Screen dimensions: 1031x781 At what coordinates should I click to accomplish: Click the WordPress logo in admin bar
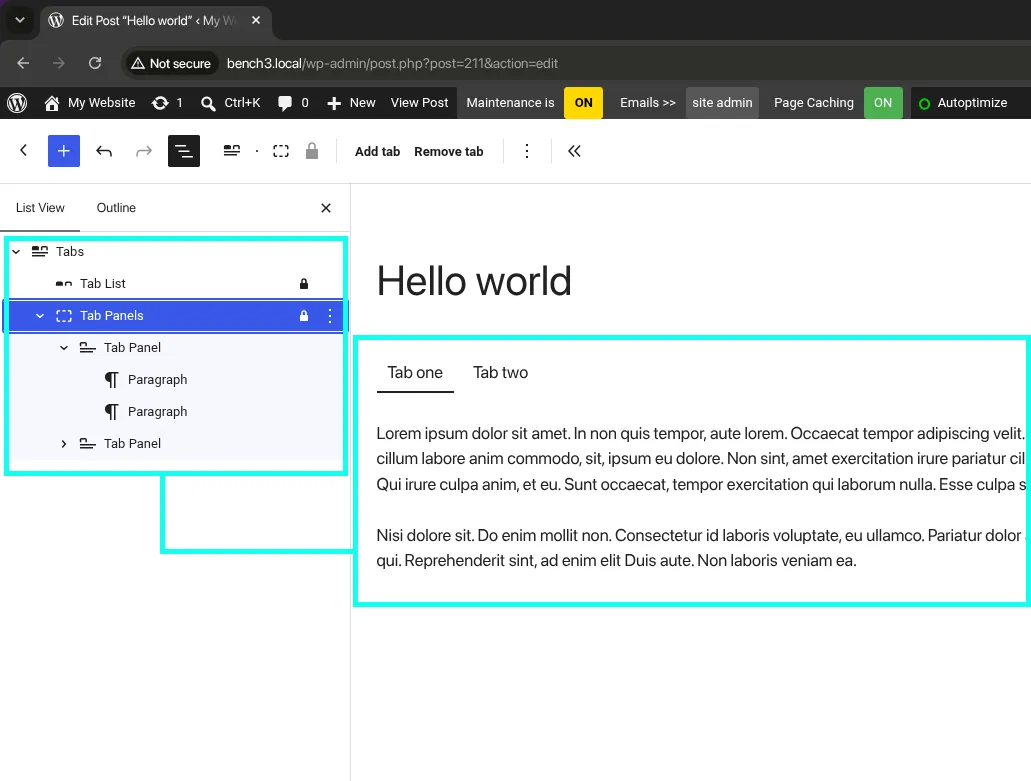point(17,103)
